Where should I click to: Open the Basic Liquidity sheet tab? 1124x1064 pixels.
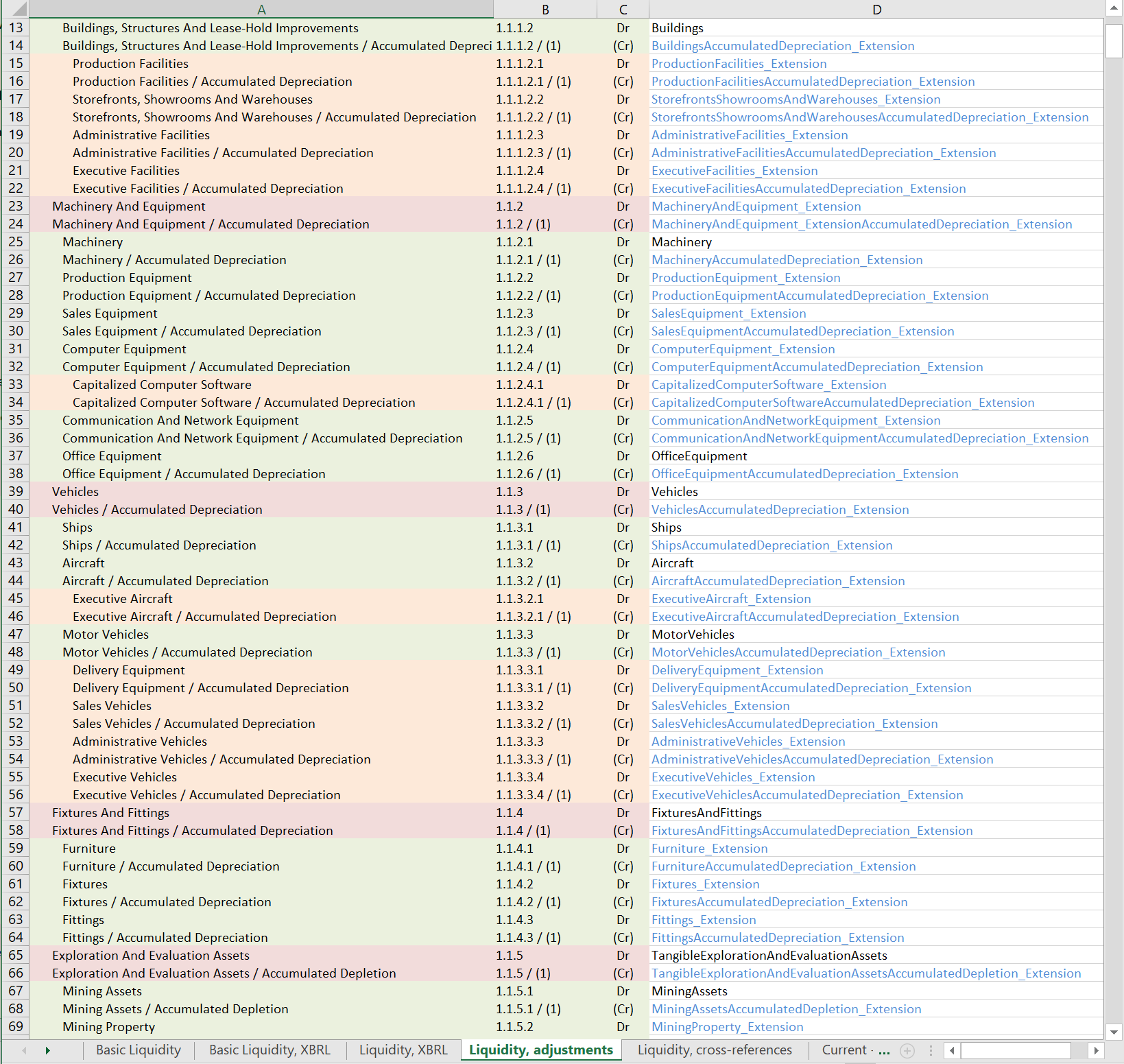click(139, 1050)
